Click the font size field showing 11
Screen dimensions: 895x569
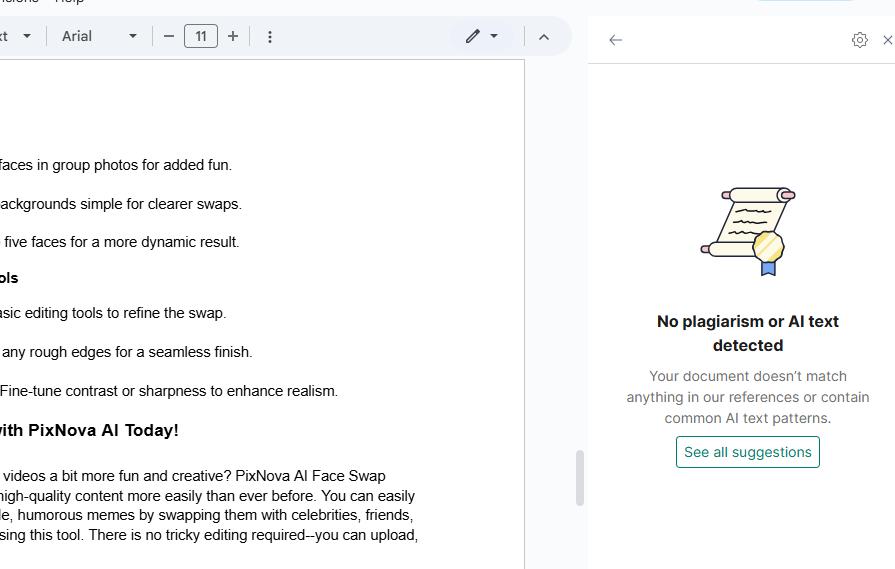tap(201, 36)
